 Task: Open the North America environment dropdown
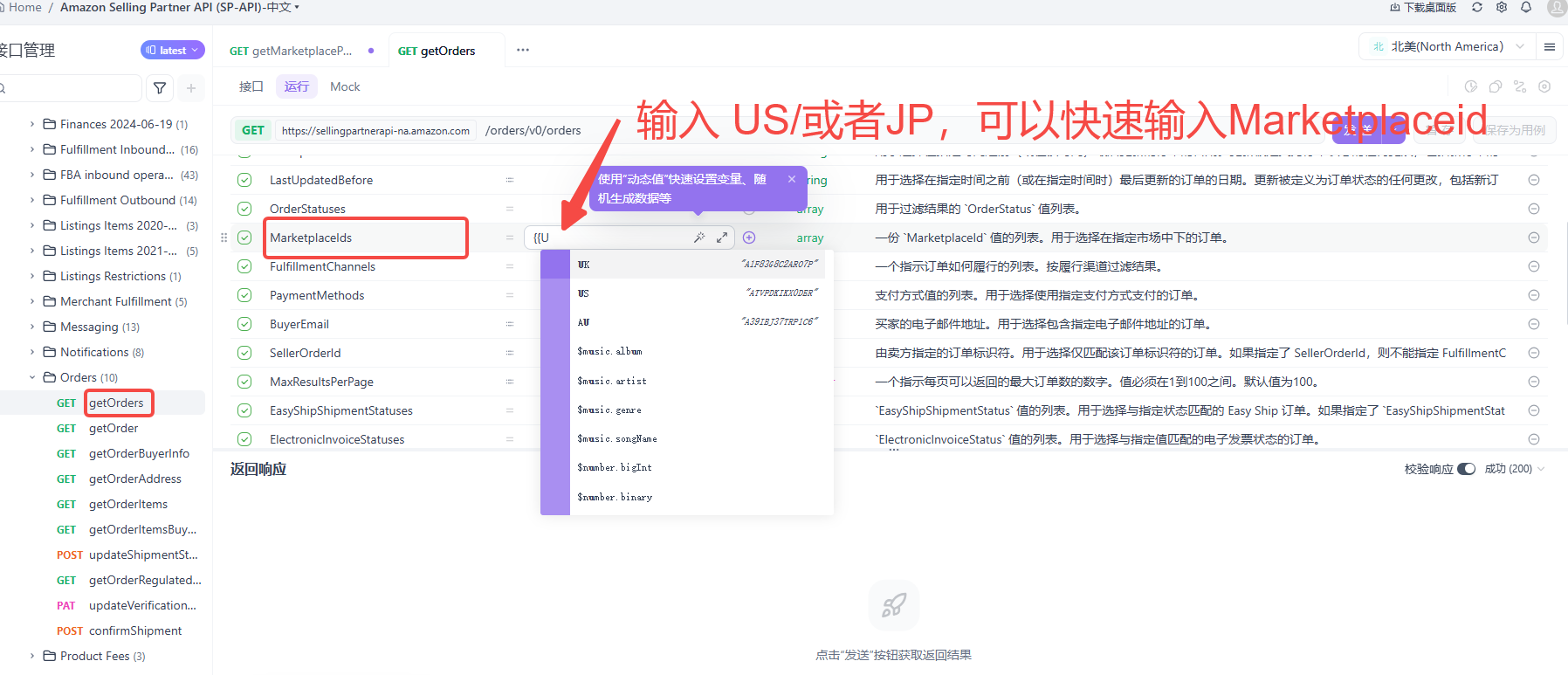(x=1447, y=47)
